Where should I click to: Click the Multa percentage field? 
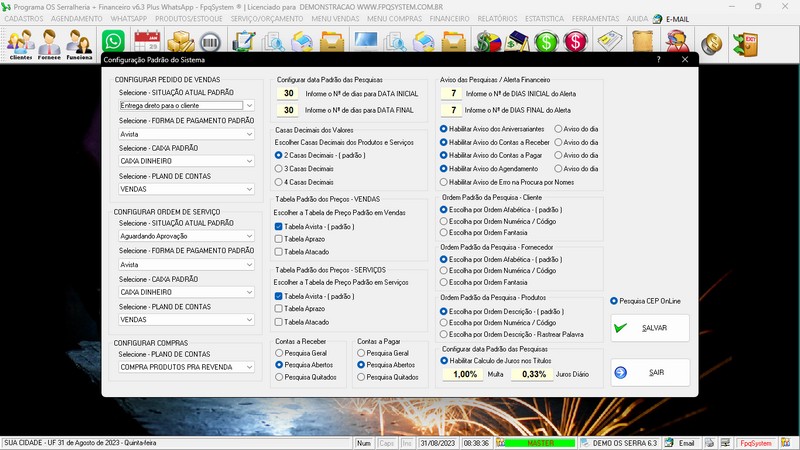(465, 374)
